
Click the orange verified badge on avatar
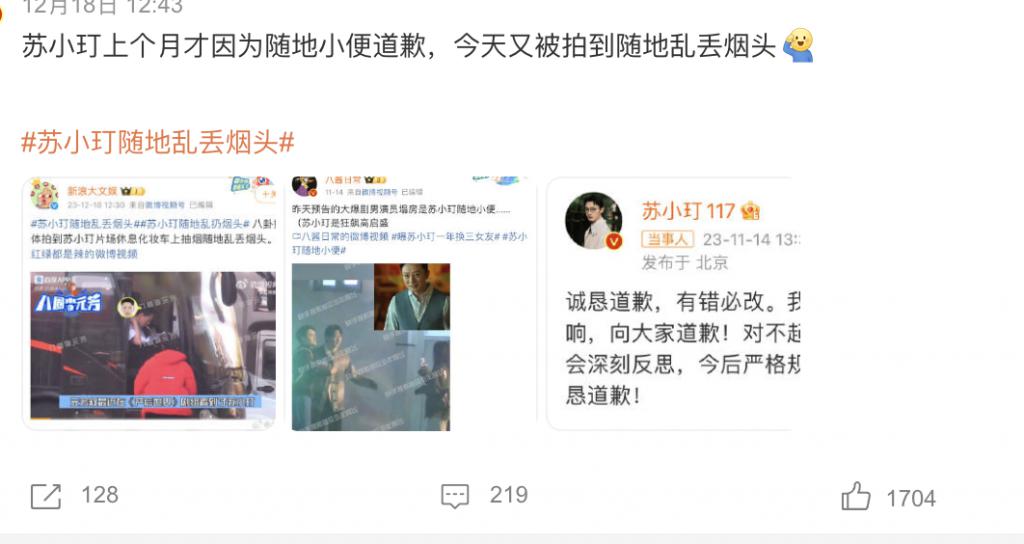point(614,242)
